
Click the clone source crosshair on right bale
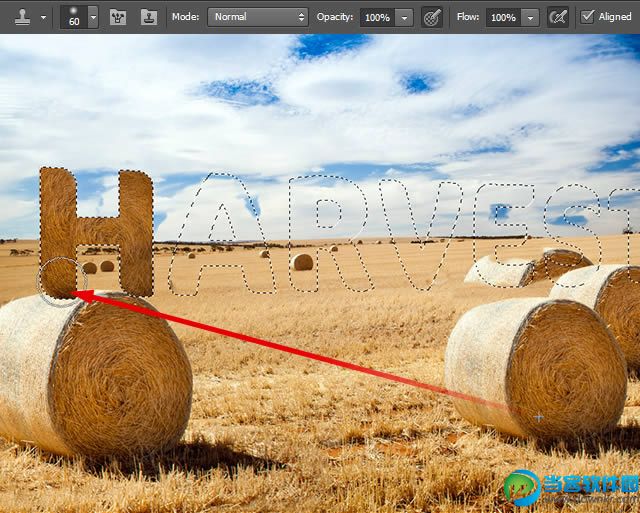pos(539,418)
